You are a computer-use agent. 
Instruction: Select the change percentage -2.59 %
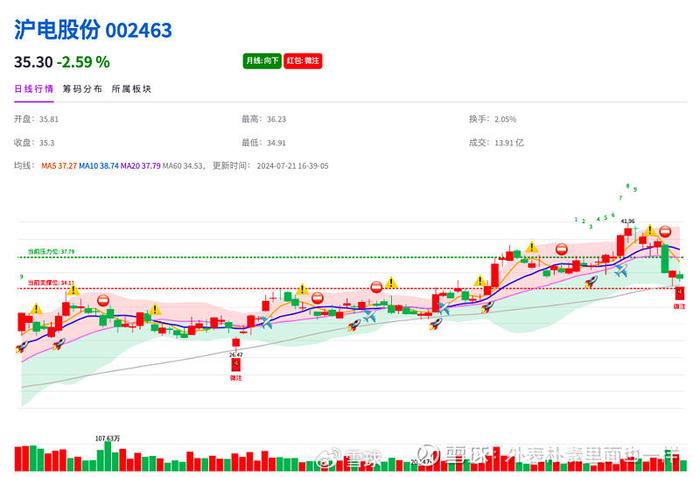[83, 62]
